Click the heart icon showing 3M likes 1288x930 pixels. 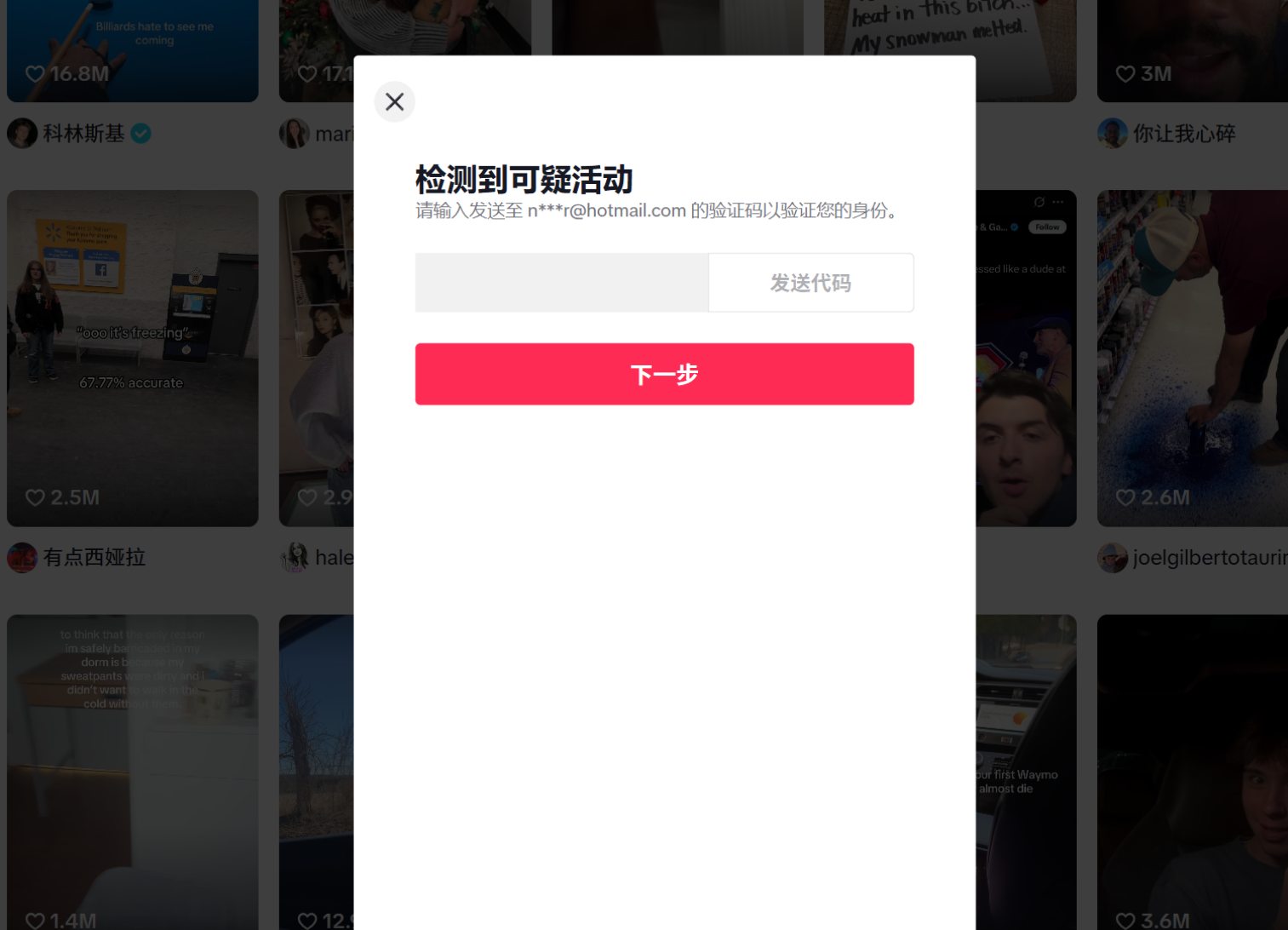click(x=1125, y=74)
